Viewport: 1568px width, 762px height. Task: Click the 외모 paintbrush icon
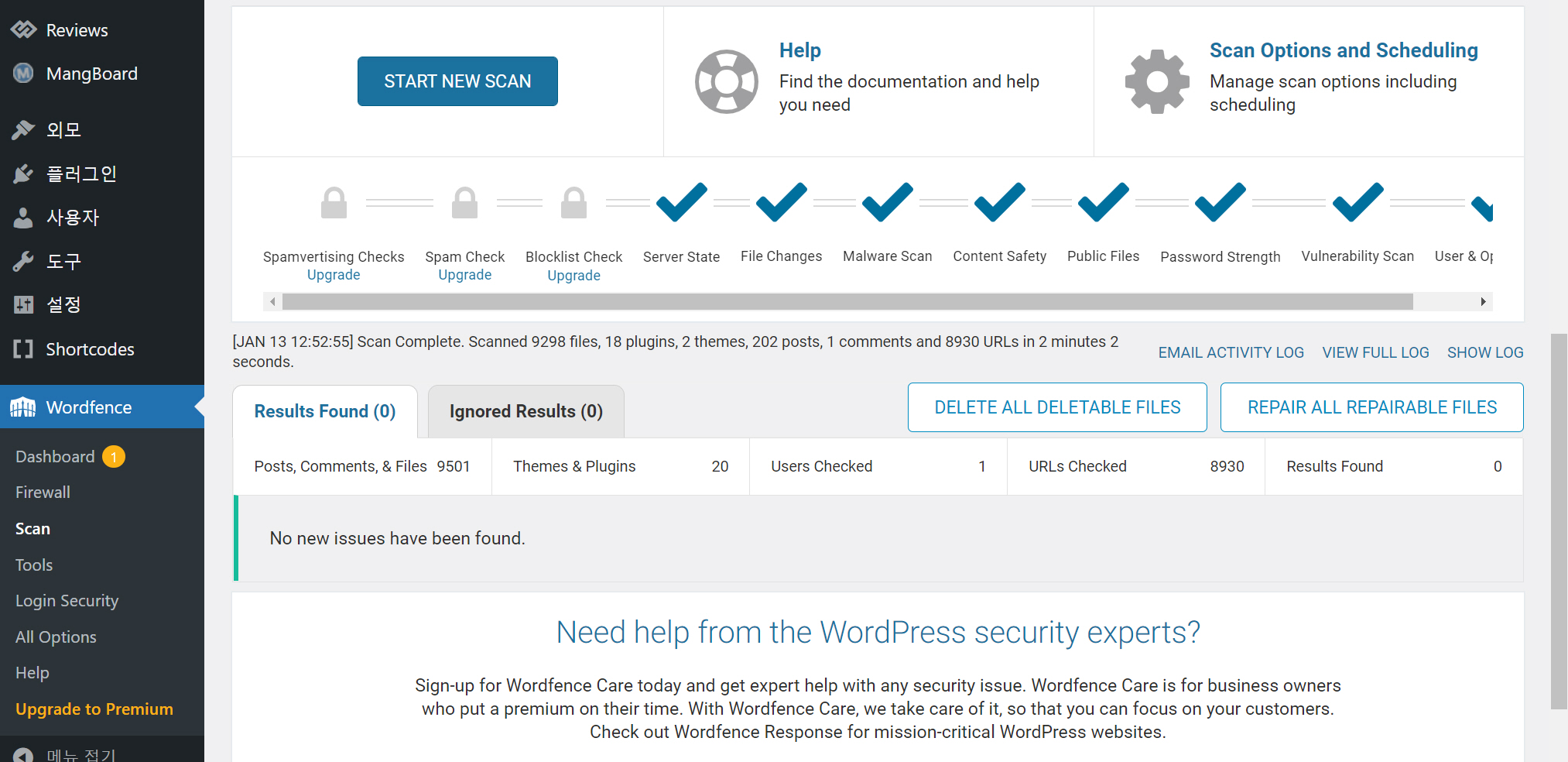click(x=23, y=129)
